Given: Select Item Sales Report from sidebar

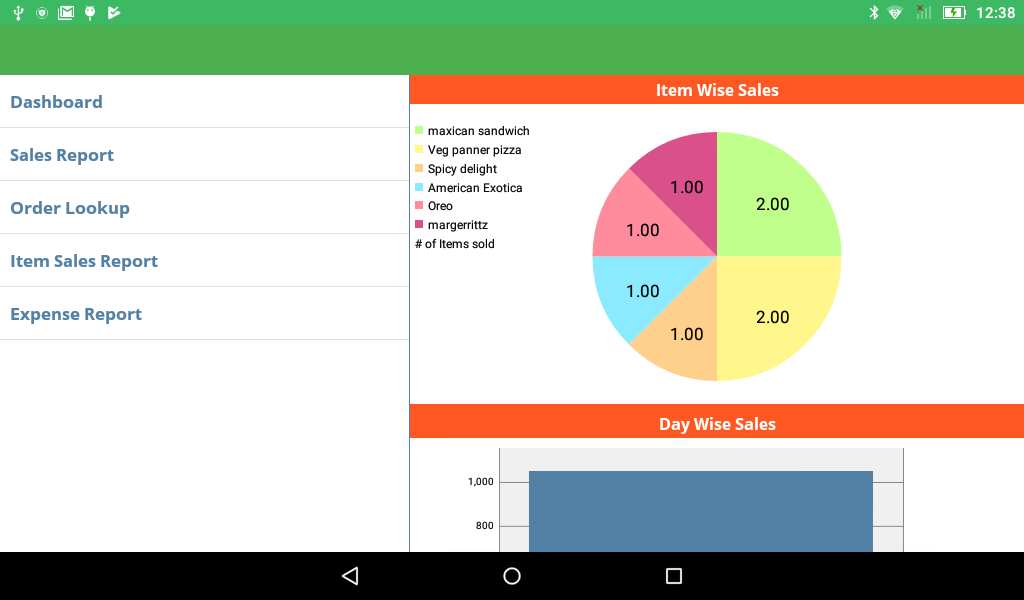Looking at the screenshot, I should coord(84,261).
